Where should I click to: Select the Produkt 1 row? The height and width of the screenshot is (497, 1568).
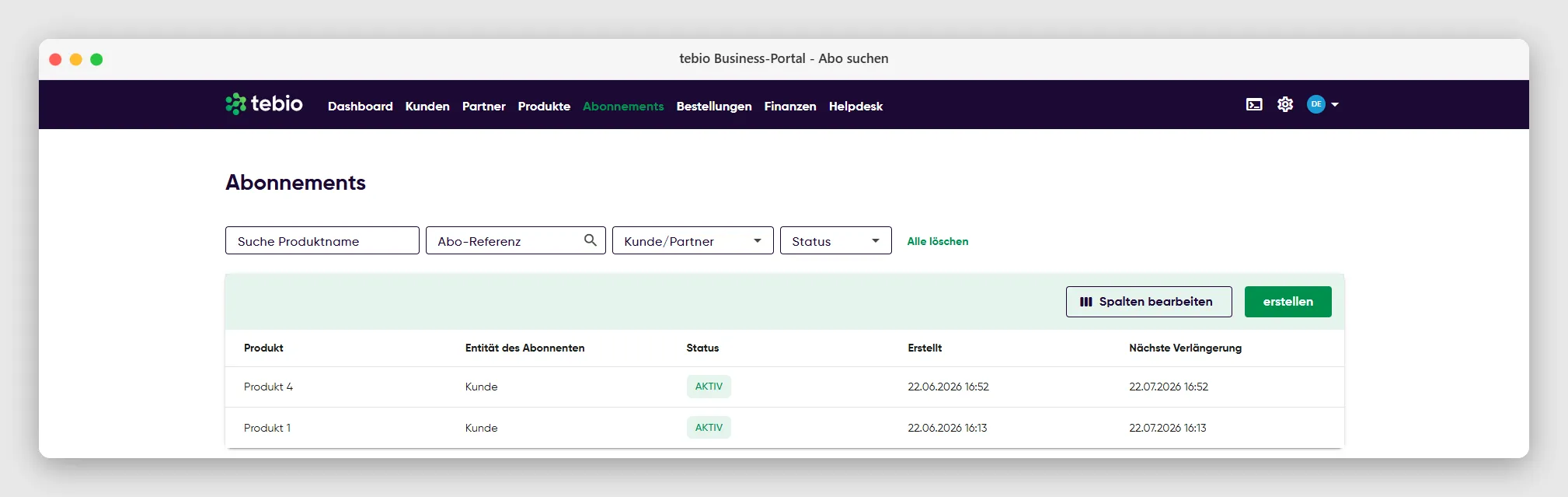coord(785,428)
